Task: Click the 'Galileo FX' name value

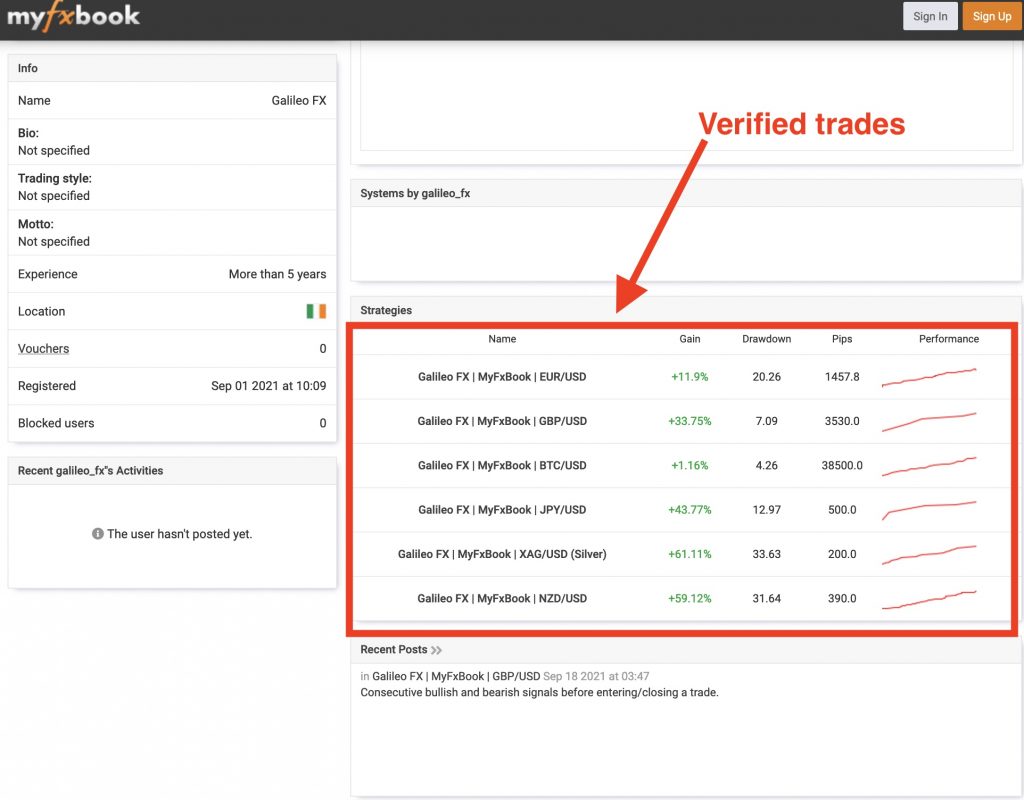Action: [x=298, y=101]
